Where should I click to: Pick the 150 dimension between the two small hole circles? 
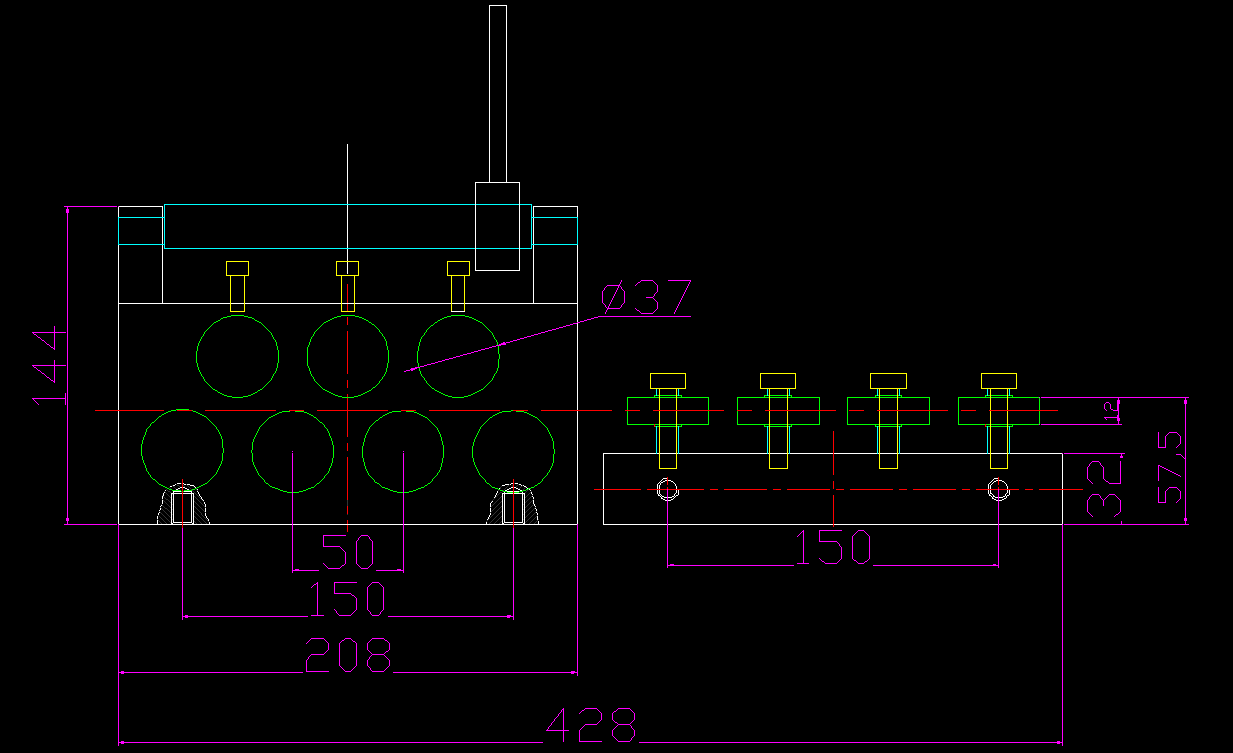(833, 547)
